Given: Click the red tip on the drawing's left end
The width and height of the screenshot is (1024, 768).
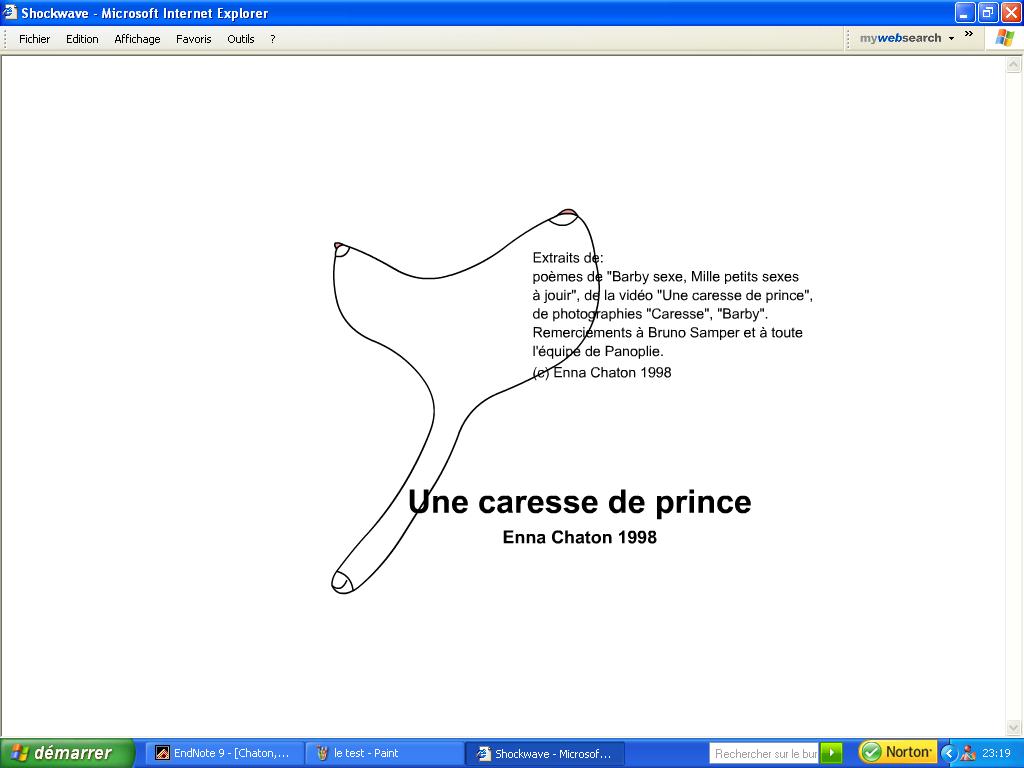Looking at the screenshot, I should pyautogui.click(x=338, y=246).
